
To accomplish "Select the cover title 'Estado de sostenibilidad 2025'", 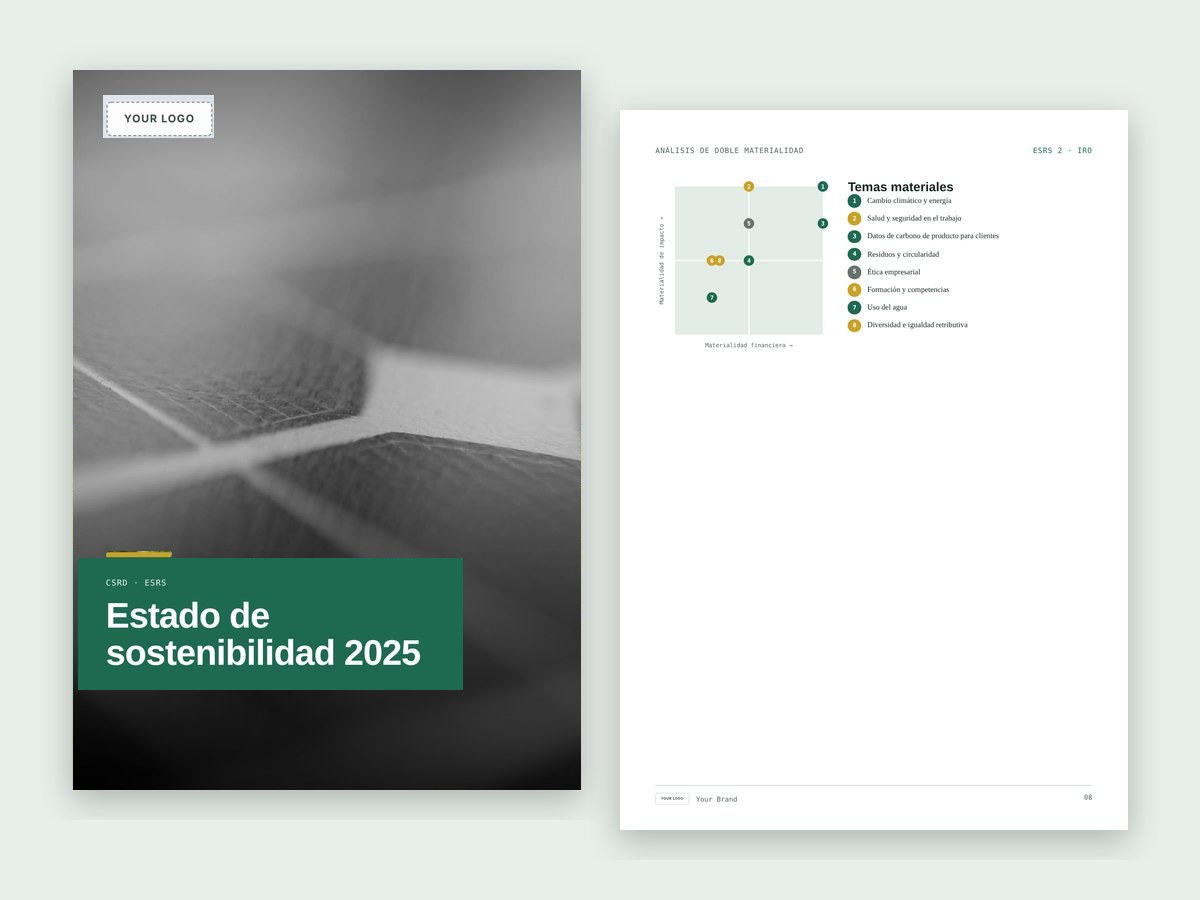I will (x=263, y=634).
